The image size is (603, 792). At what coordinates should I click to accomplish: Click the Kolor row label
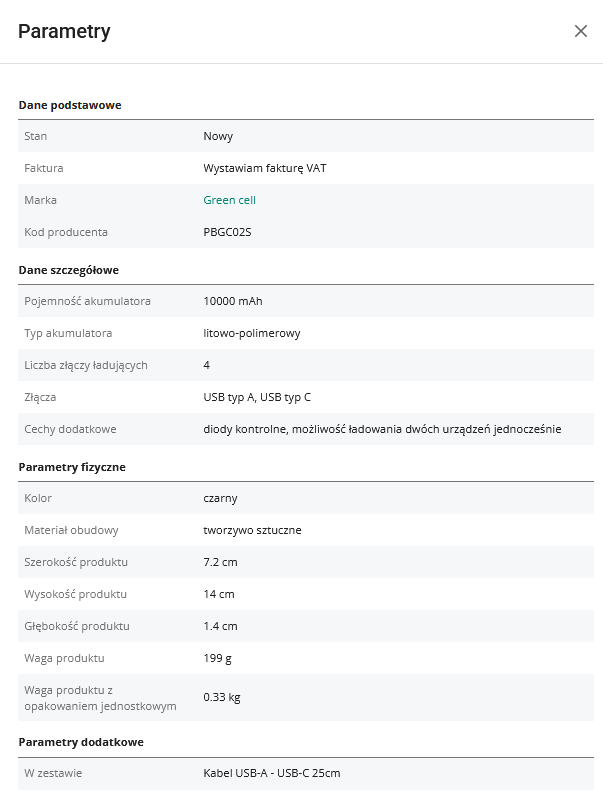[x=38, y=498]
